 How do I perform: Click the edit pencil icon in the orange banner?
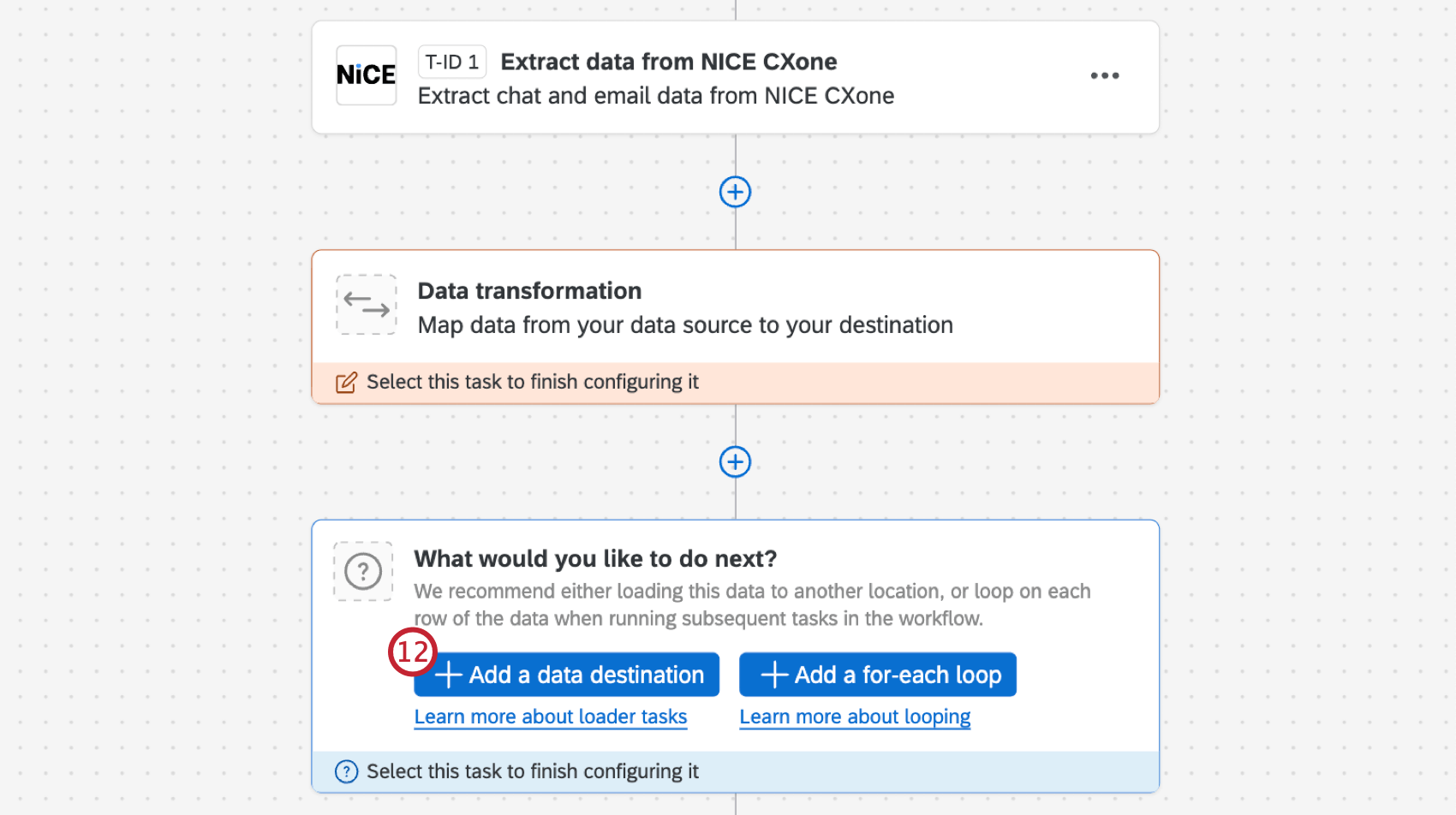346,383
